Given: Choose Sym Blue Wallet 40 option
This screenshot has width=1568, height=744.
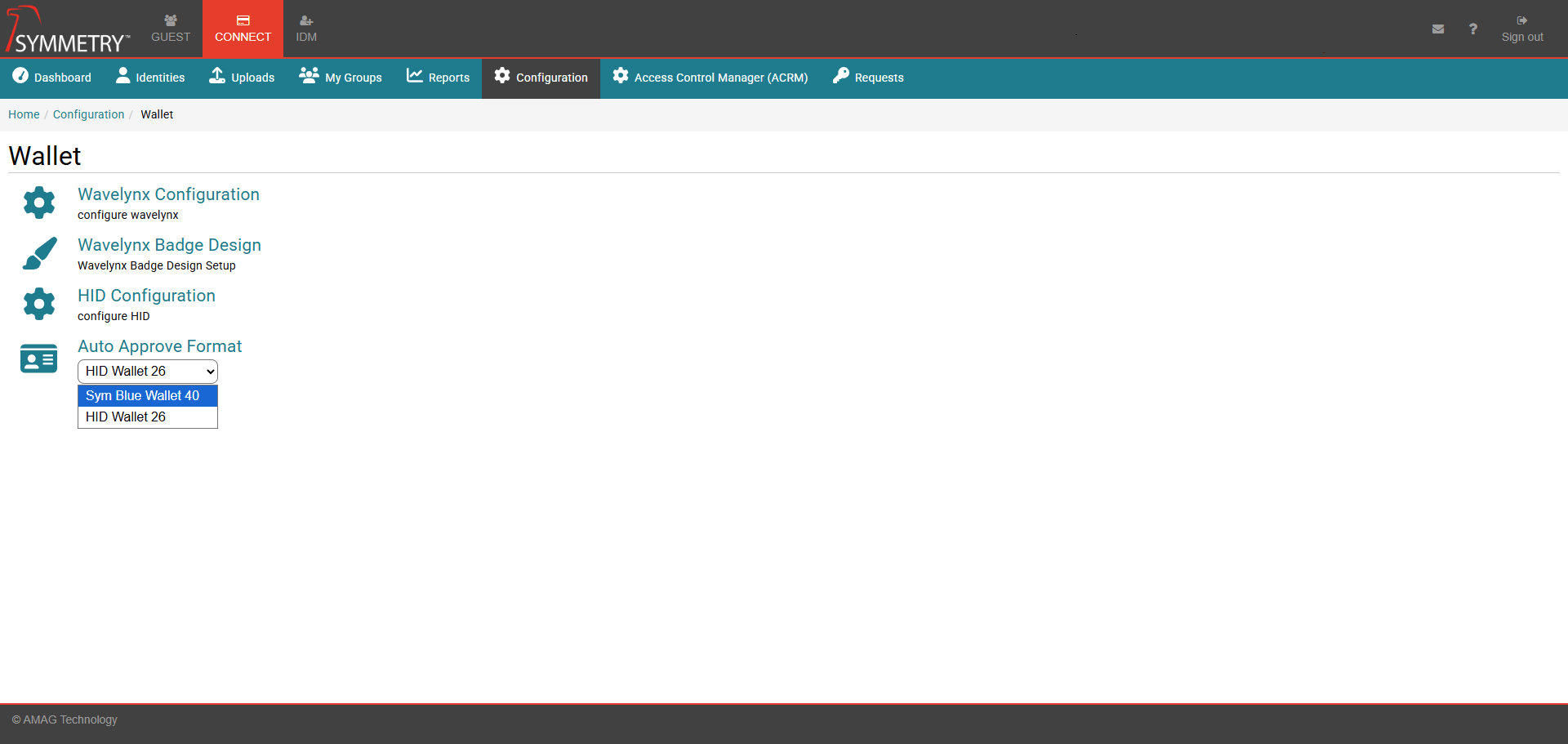Looking at the screenshot, I should point(148,395).
